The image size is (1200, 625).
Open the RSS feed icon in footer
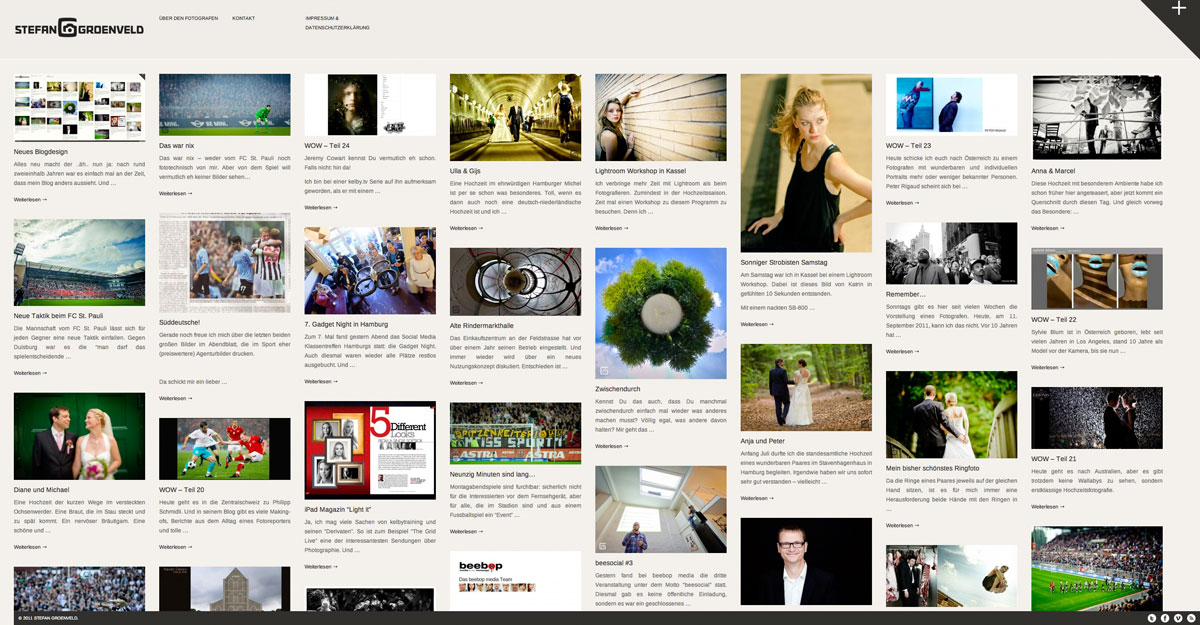(1190, 618)
